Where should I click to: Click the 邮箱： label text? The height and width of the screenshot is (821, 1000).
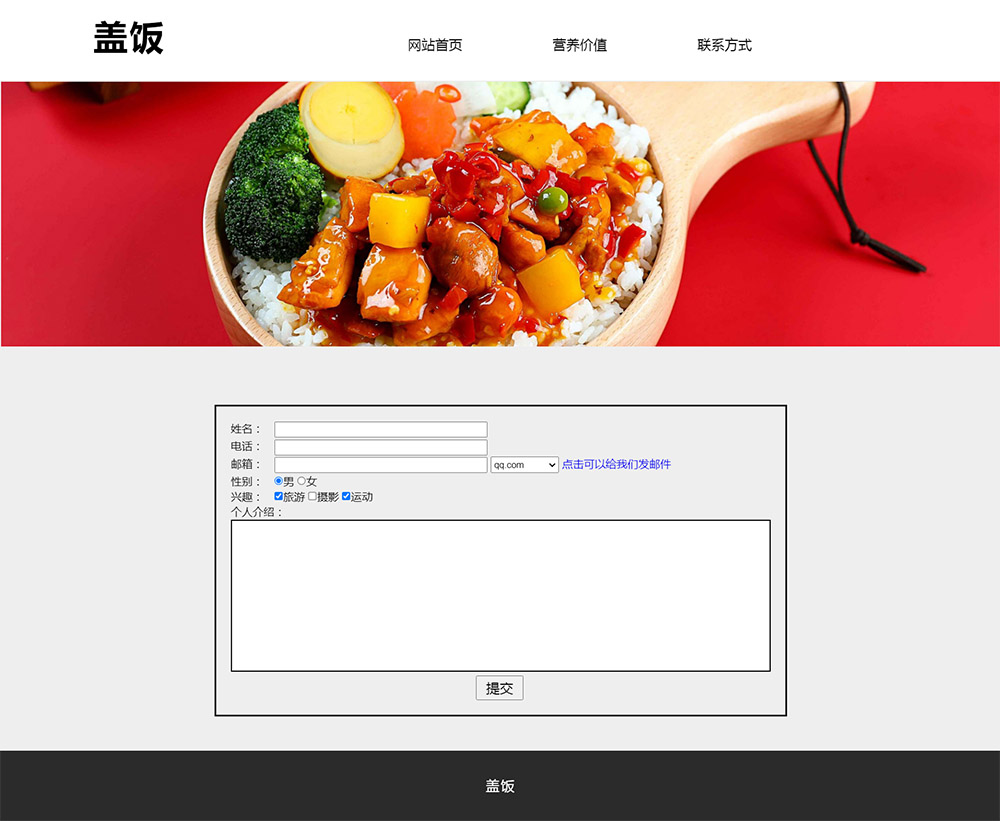pyautogui.click(x=247, y=464)
